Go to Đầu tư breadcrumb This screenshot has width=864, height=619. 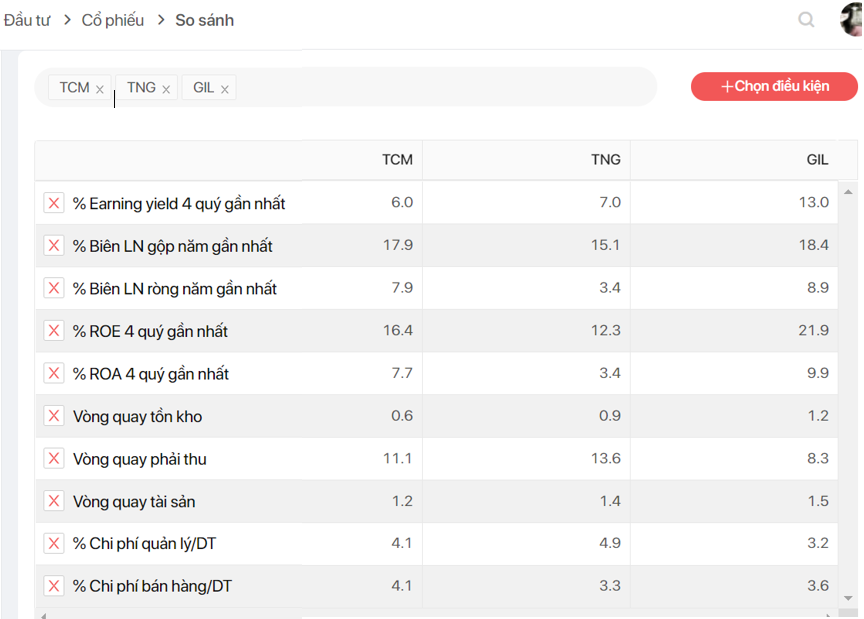pyautogui.click(x=27, y=20)
